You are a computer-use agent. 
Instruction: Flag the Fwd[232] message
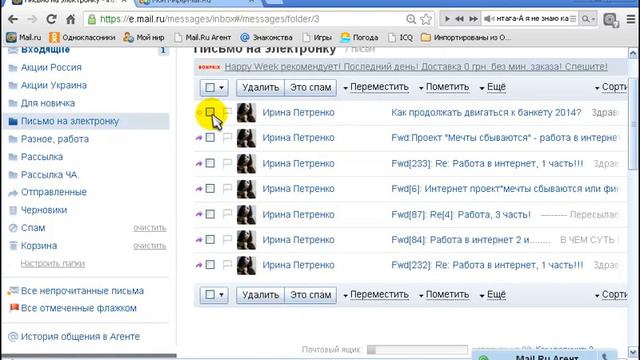[x=227, y=265]
